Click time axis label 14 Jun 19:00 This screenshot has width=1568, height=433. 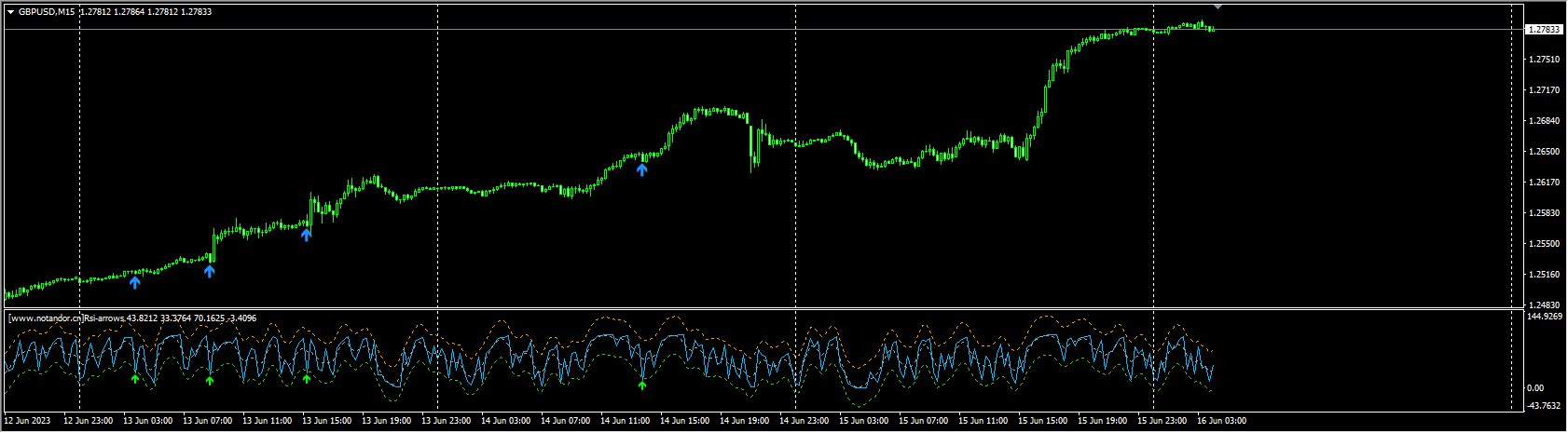coord(745,421)
